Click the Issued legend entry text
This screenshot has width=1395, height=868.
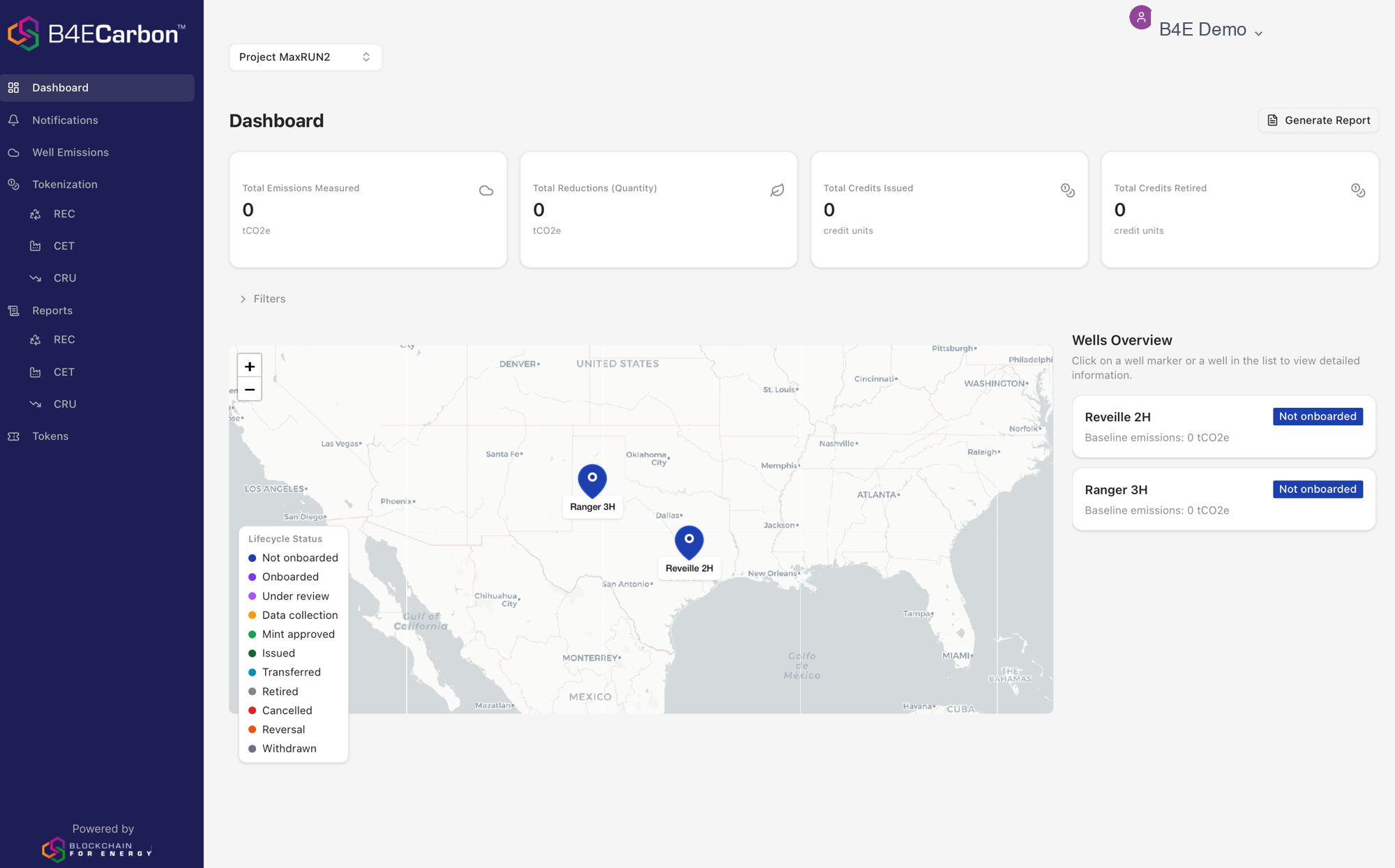coord(278,654)
